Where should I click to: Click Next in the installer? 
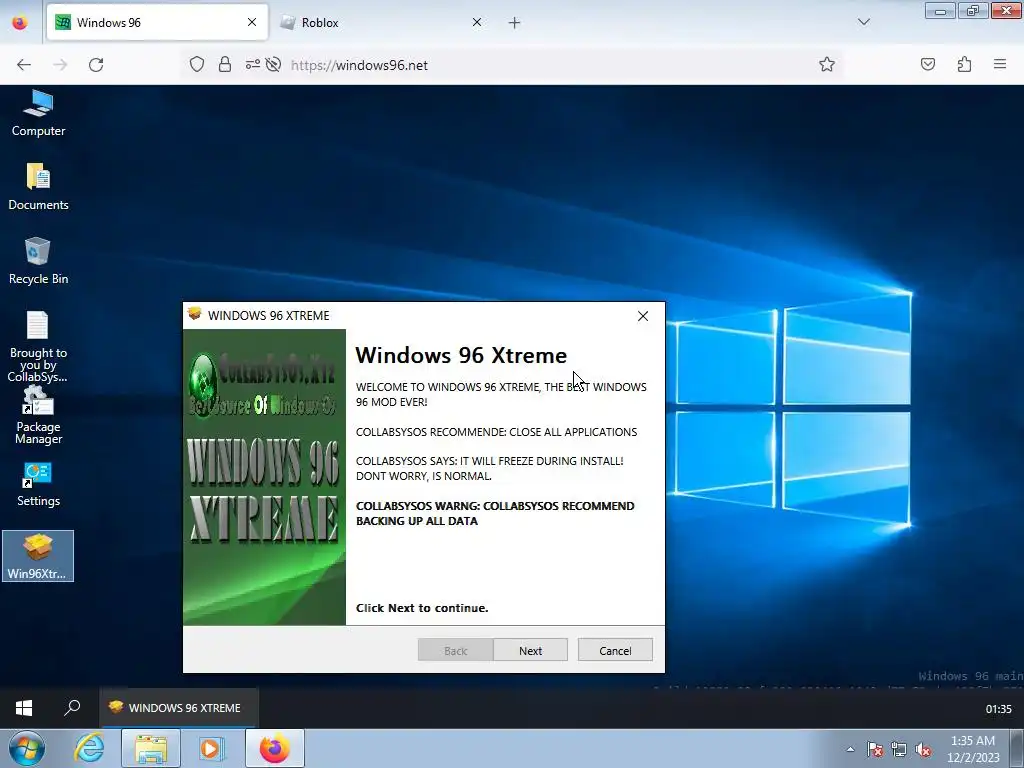pyautogui.click(x=530, y=650)
